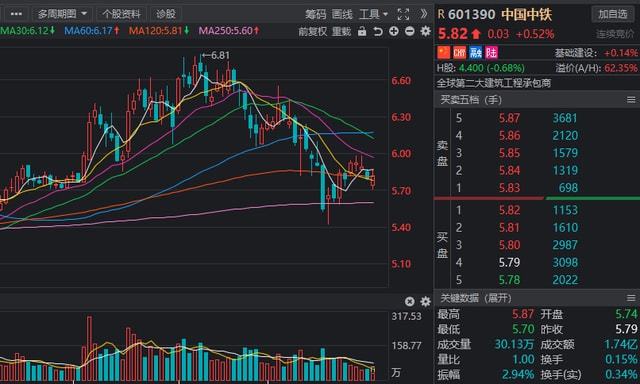Click the 6.60 price axis label
640x384 pixels.
pyautogui.click(x=401, y=81)
